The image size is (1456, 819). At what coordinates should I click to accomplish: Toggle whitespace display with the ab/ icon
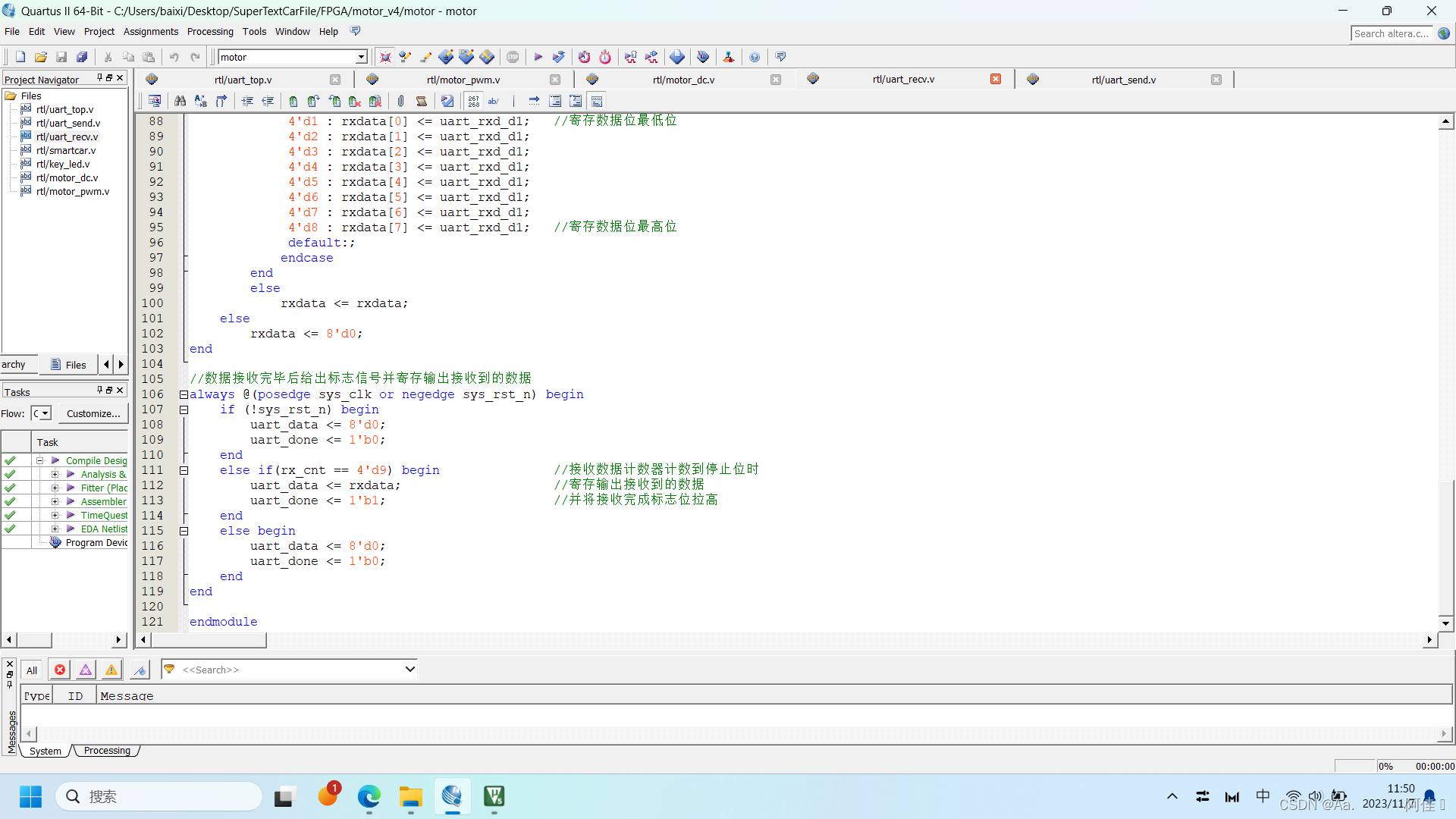click(494, 101)
